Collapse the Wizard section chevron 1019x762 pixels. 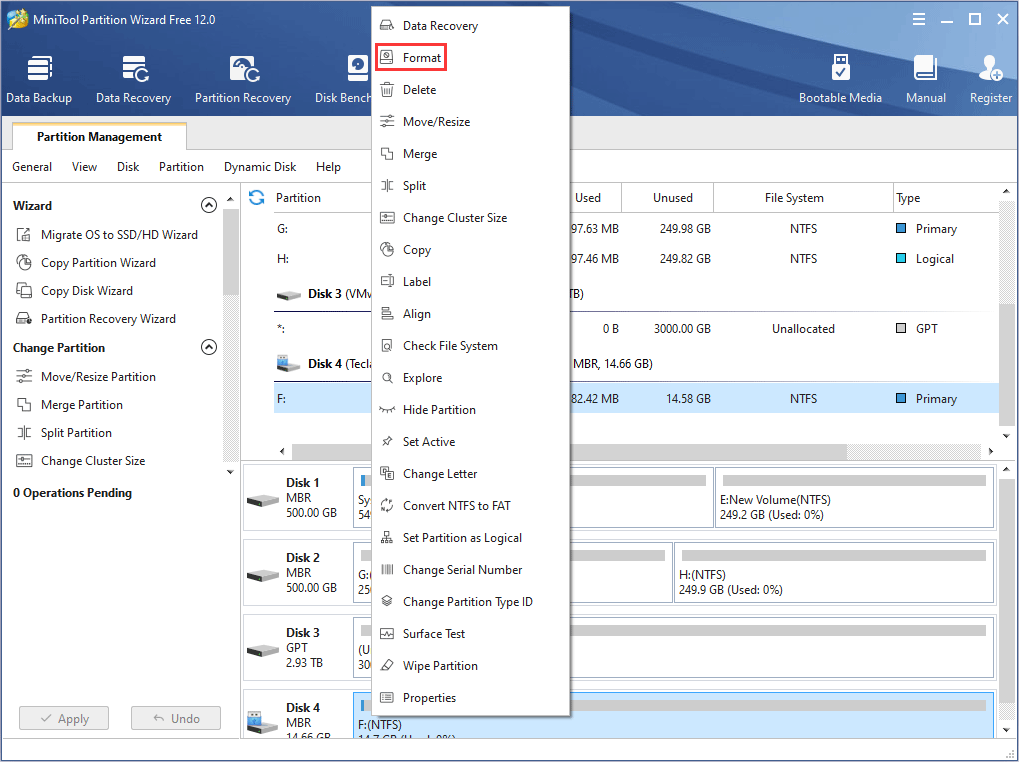tap(209, 205)
